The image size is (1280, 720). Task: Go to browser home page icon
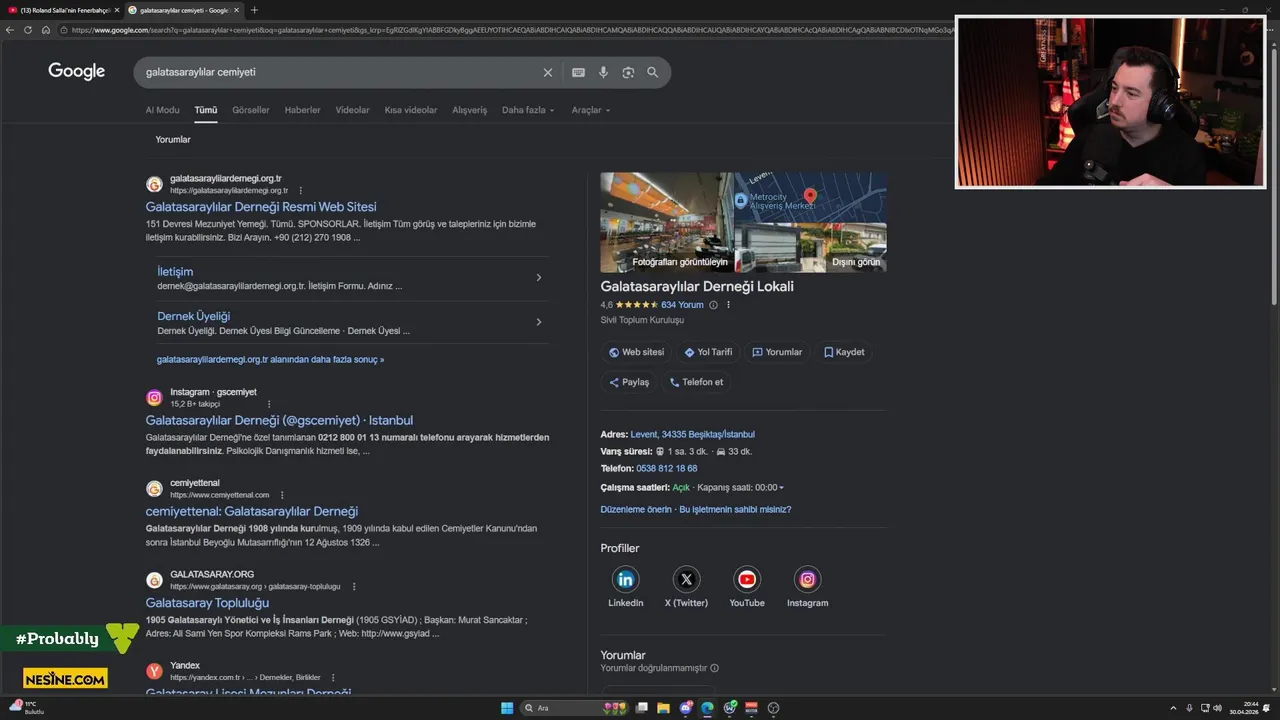click(45, 30)
